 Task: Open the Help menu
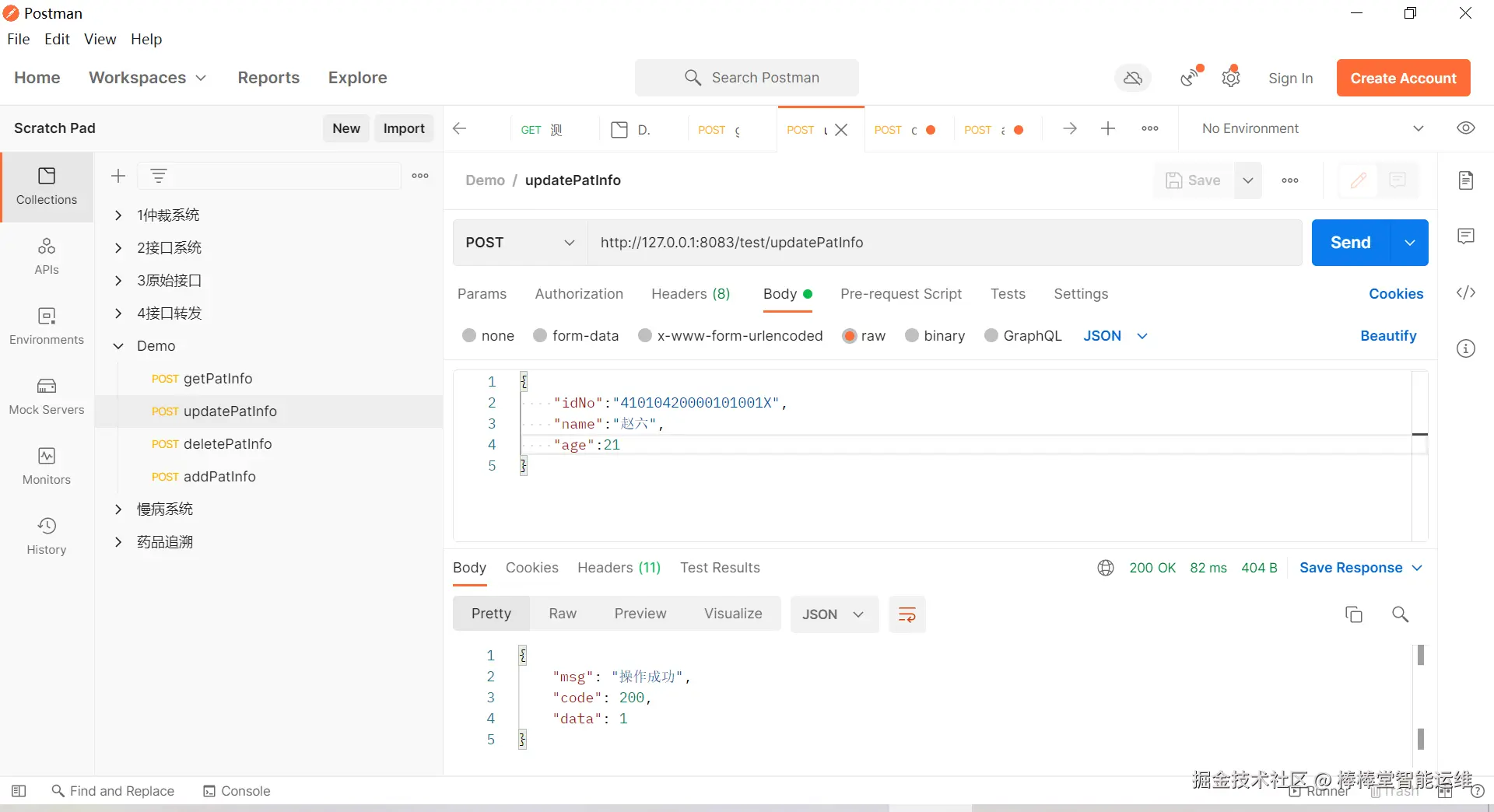146,39
